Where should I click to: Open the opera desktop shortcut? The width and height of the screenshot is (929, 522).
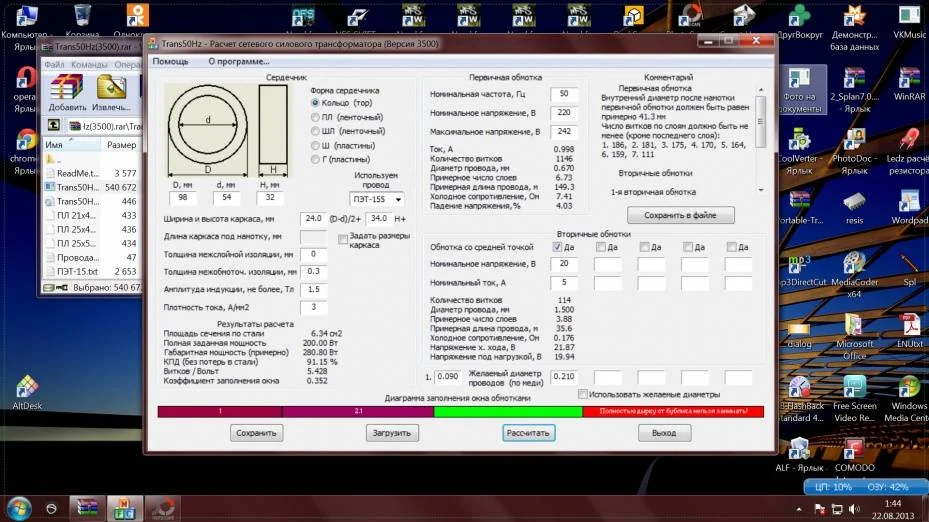point(25,89)
